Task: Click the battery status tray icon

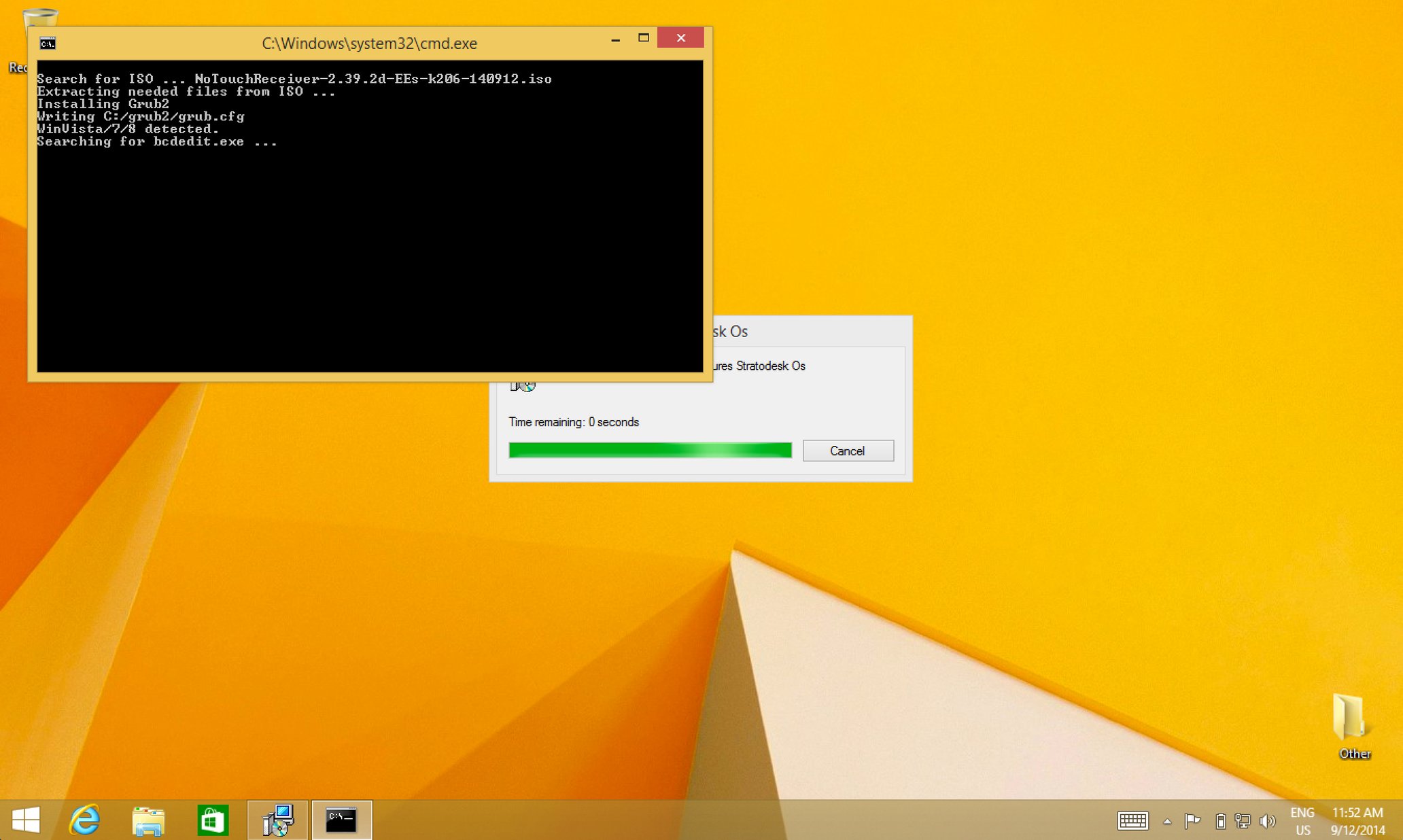Action: tap(1220, 821)
